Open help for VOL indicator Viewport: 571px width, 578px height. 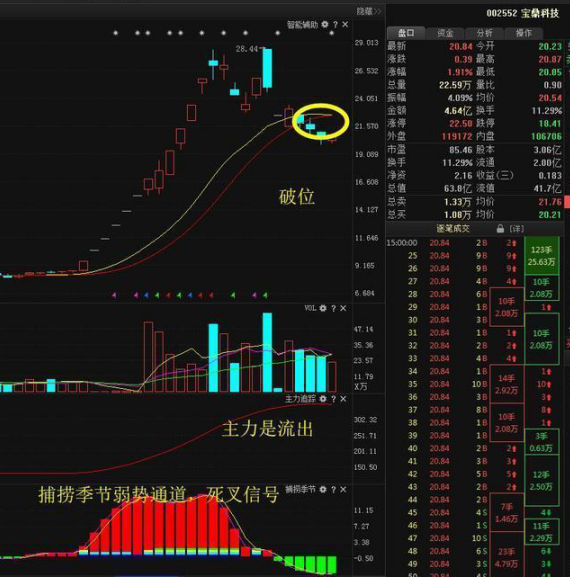point(333,309)
